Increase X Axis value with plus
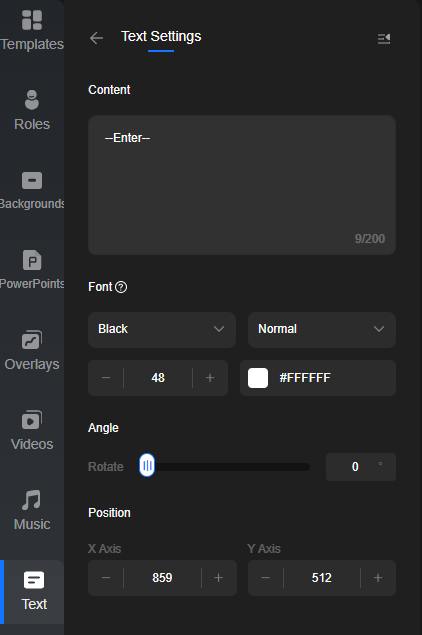This screenshot has height=635, width=422. point(219,578)
